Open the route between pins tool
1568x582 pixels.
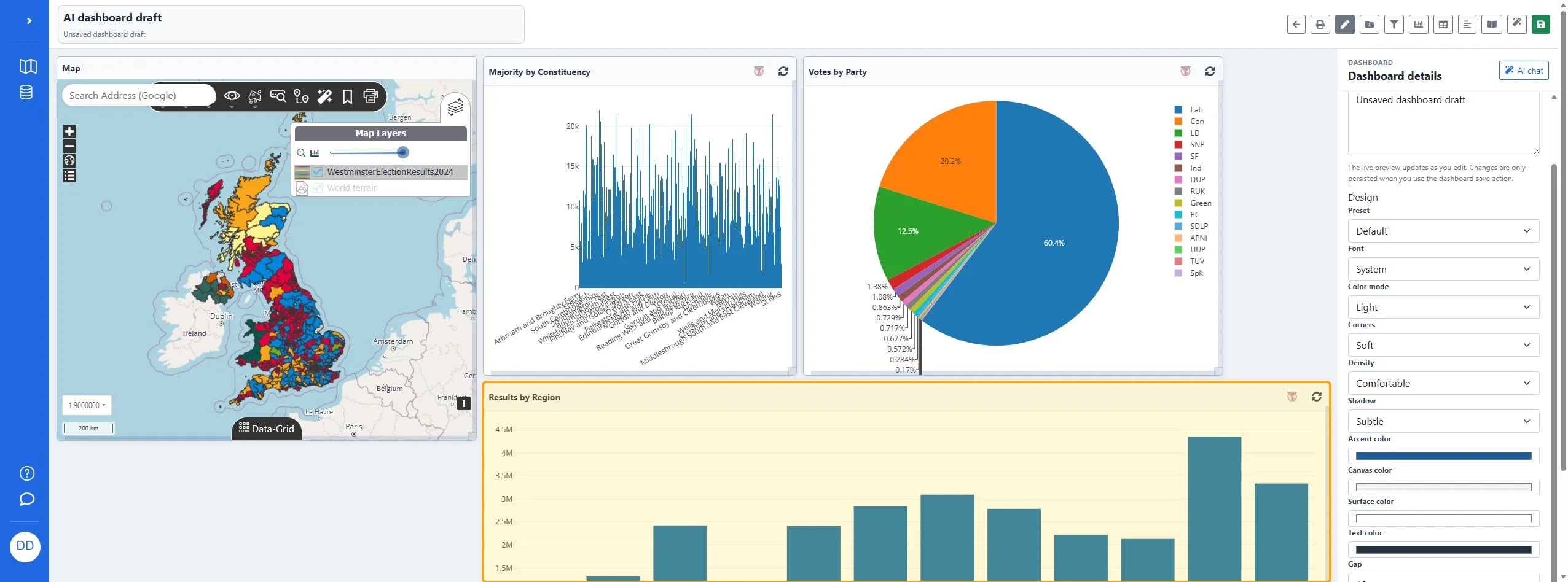tap(301, 96)
